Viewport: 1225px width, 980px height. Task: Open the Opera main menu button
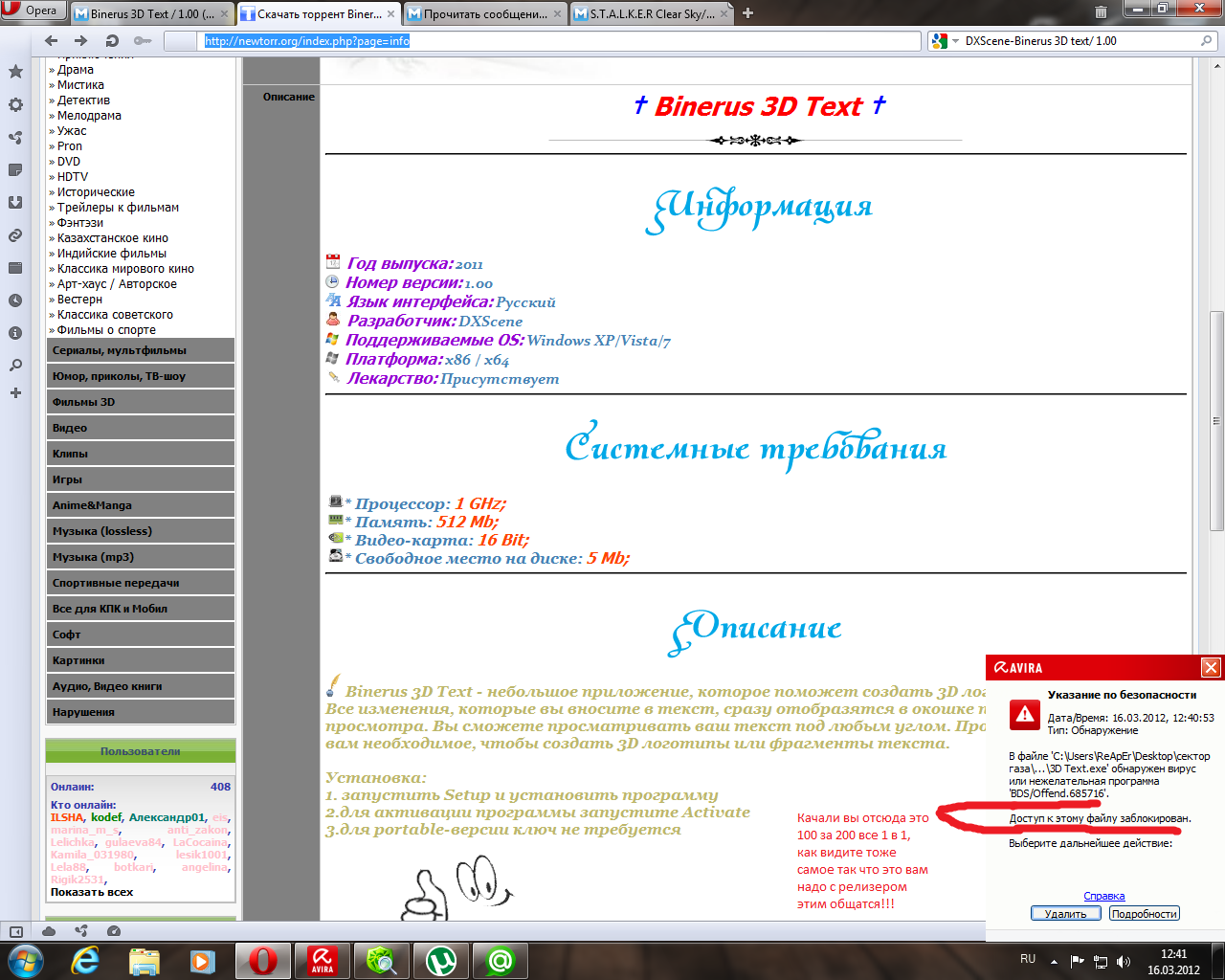[x=33, y=11]
